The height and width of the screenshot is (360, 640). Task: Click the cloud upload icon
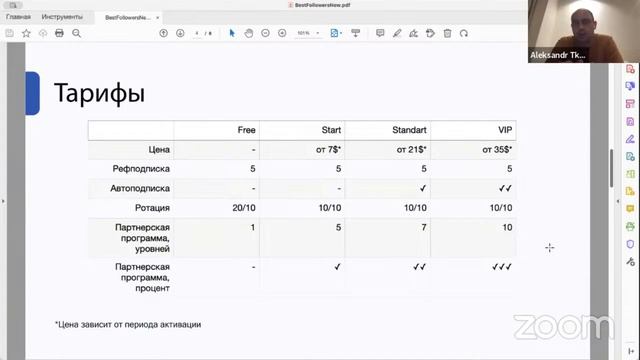[43, 33]
